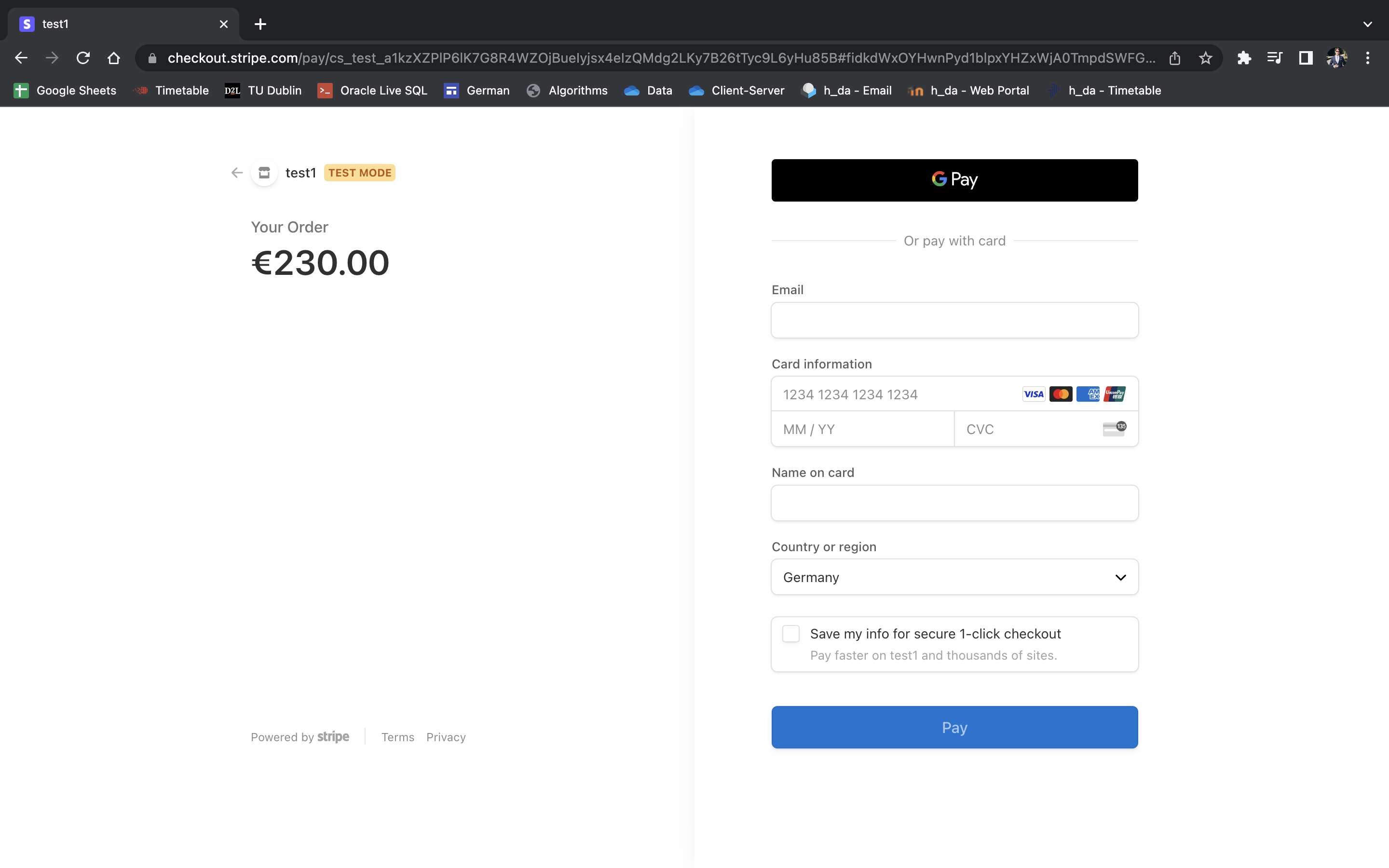Open the media controls icon in toolbar
This screenshot has width=1389, height=868.
(1275, 58)
